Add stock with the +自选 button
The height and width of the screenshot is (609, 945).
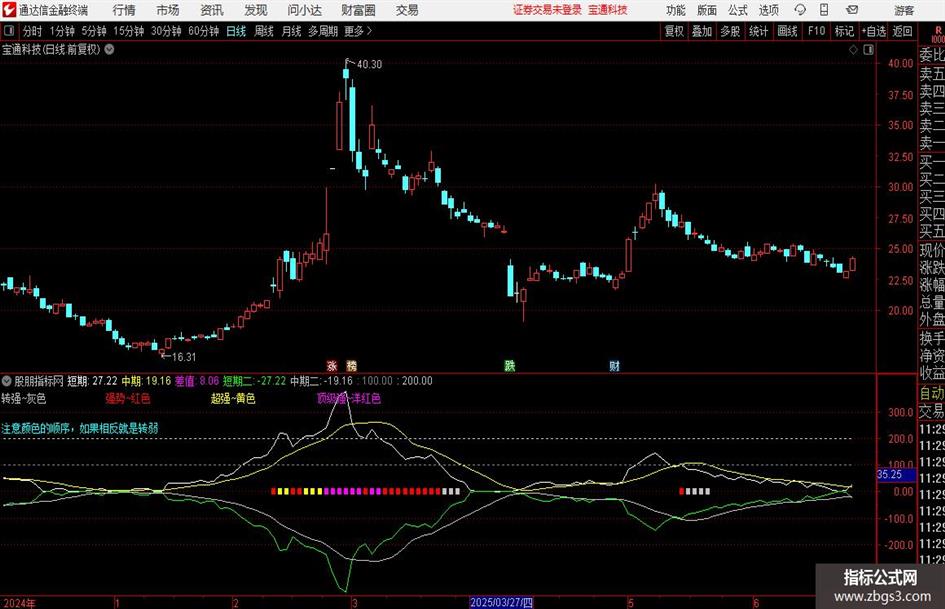(873, 31)
